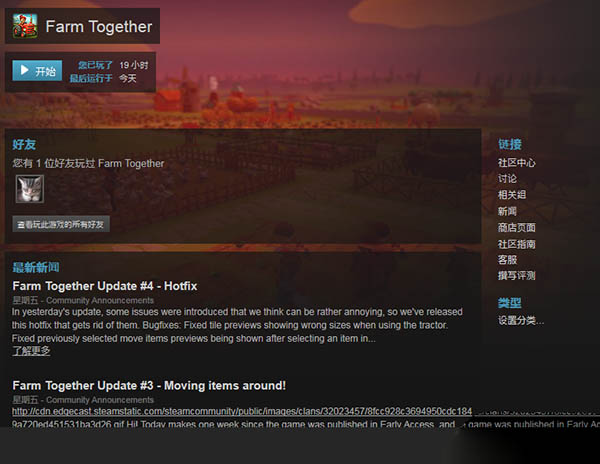The image size is (600, 464).
Task: Visit the 商店页面 store page
Action: pos(517,228)
